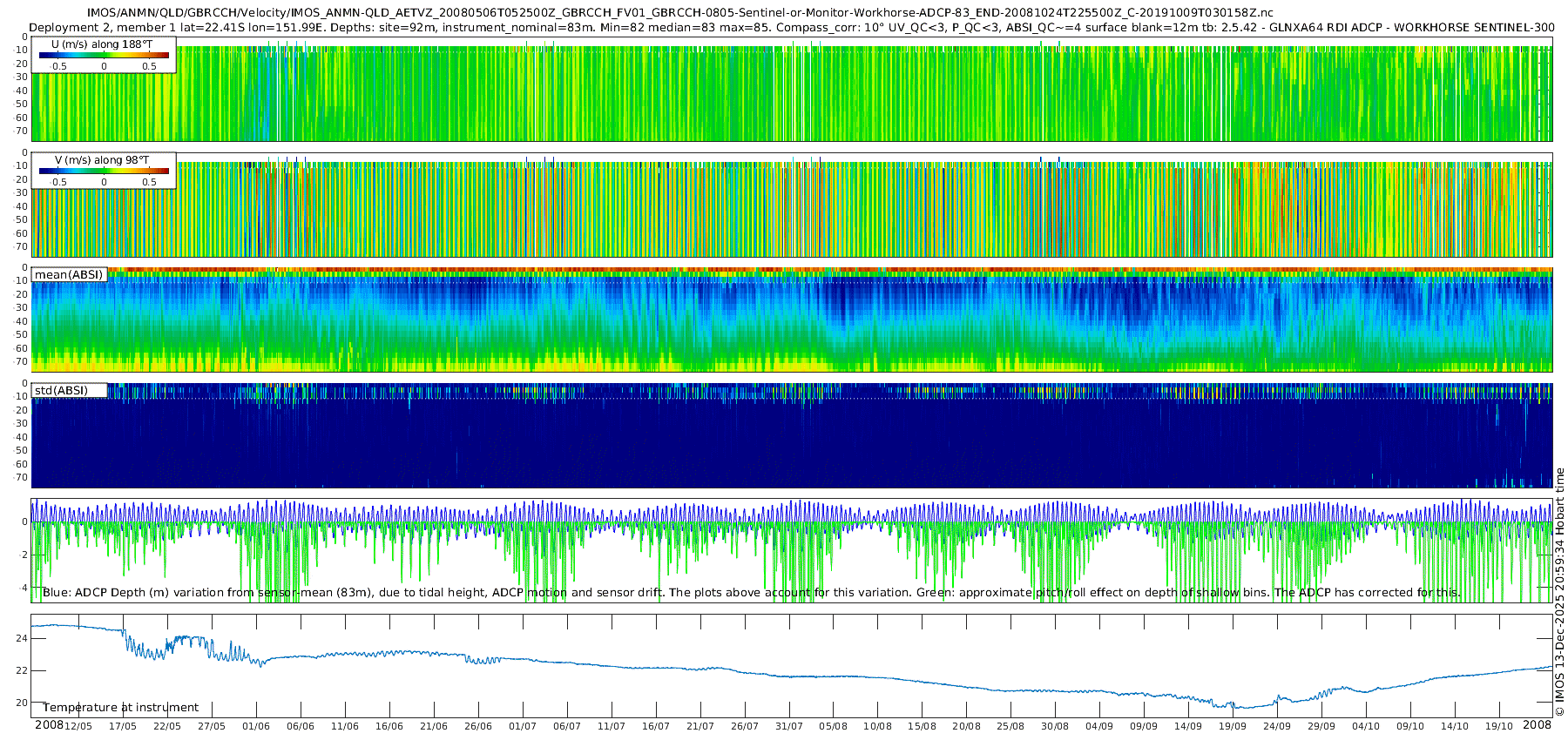
Task: Select the 01/07 date tick label
Action: tap(523, 727)
